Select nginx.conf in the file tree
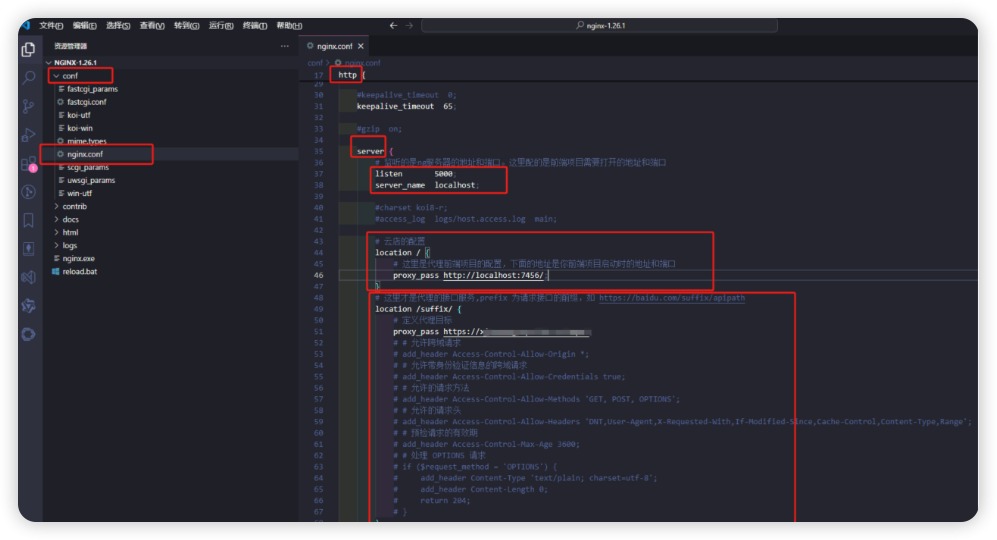Image resolution: width=997 pixels, height=540 pixels. tap(171, 154)
